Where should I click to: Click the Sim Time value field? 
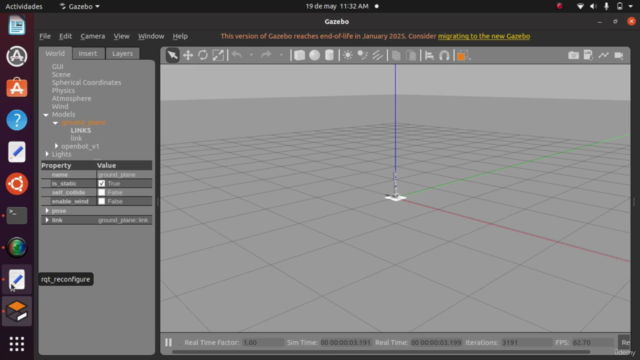[345, 342]
